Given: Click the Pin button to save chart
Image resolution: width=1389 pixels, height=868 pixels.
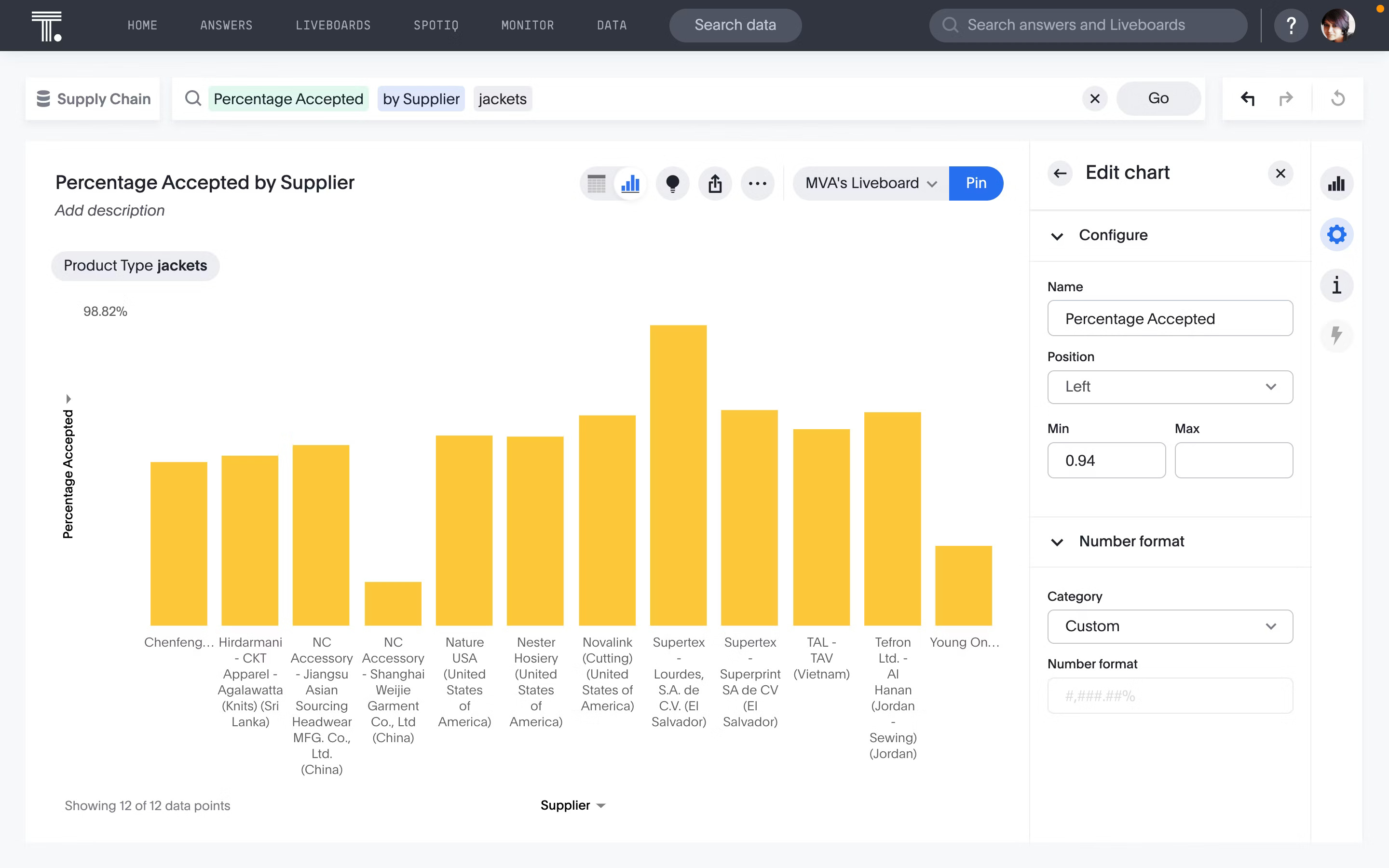Looking at the screenshot, I should point(975,183).
